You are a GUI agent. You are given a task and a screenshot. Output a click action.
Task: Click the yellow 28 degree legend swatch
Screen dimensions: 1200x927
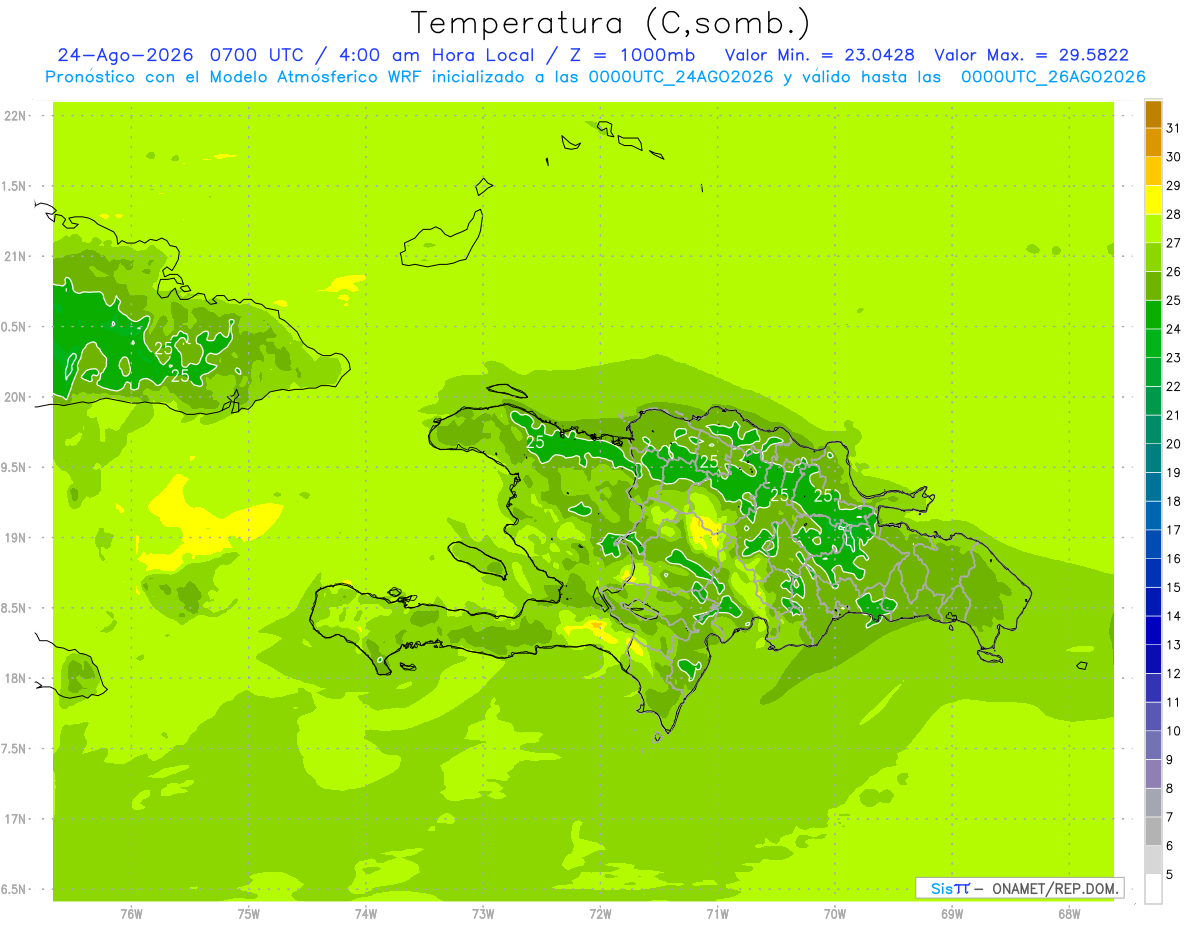pyautogui.click(x=1153, y=201)
